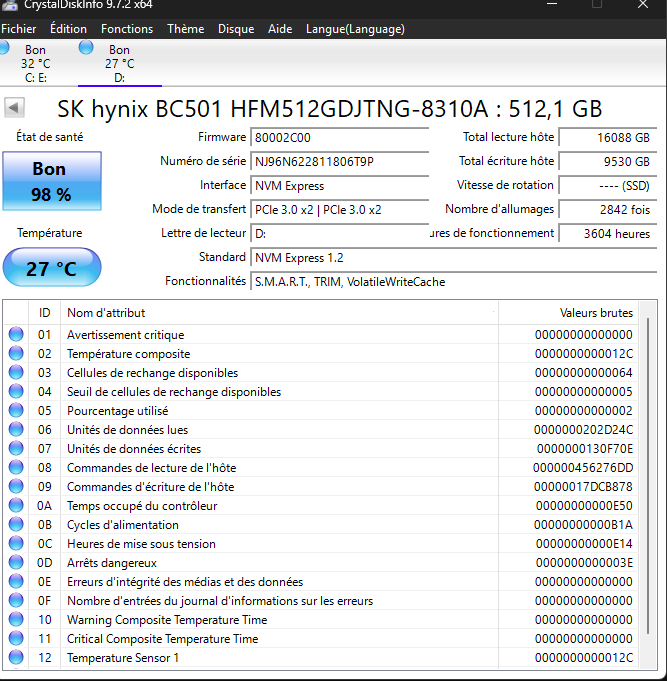The height and width of the screenshot is (681, 667).
Task: Click status orb of Avertissement critique row
Action: tap(16, 335)
